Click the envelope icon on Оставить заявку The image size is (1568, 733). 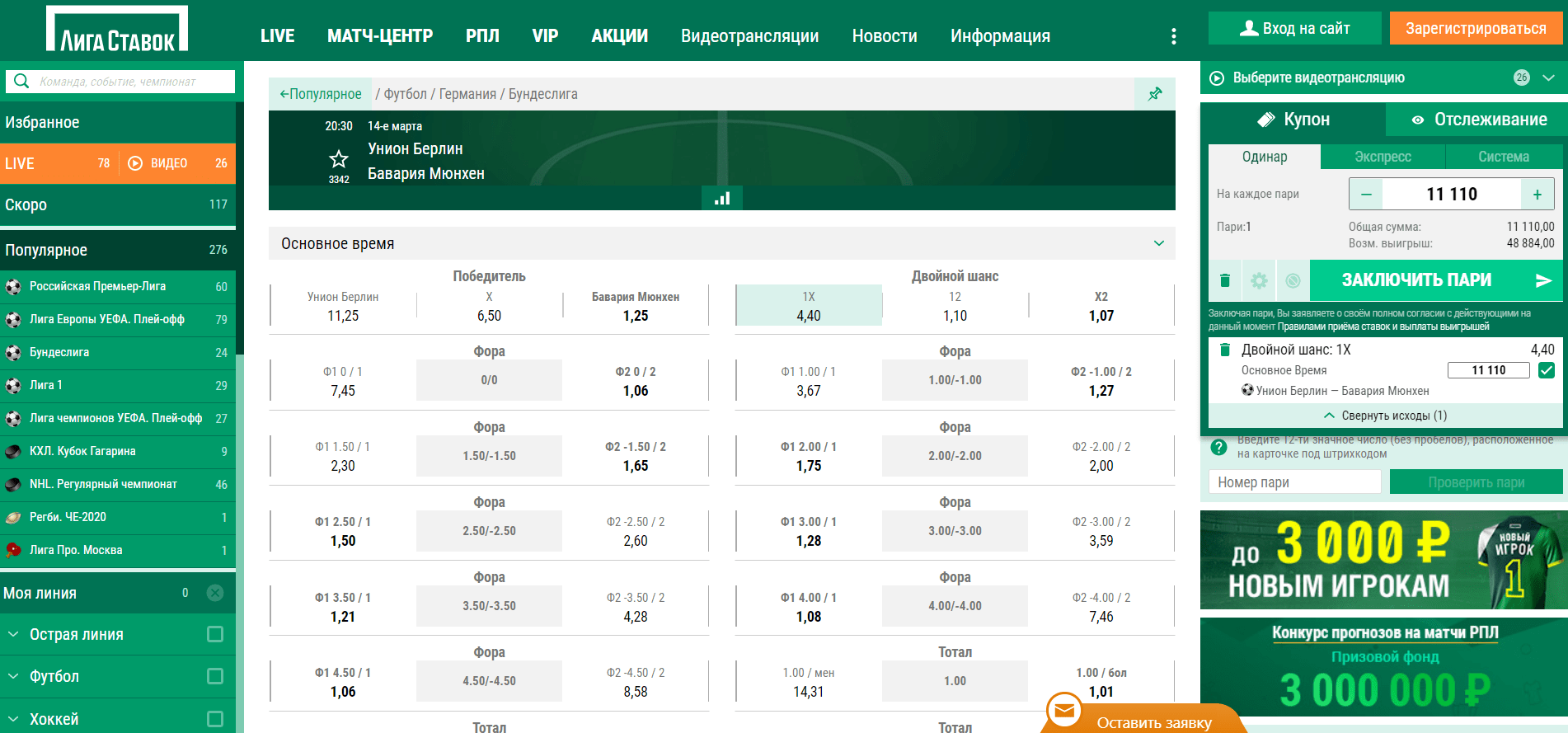pos(1065,711)
